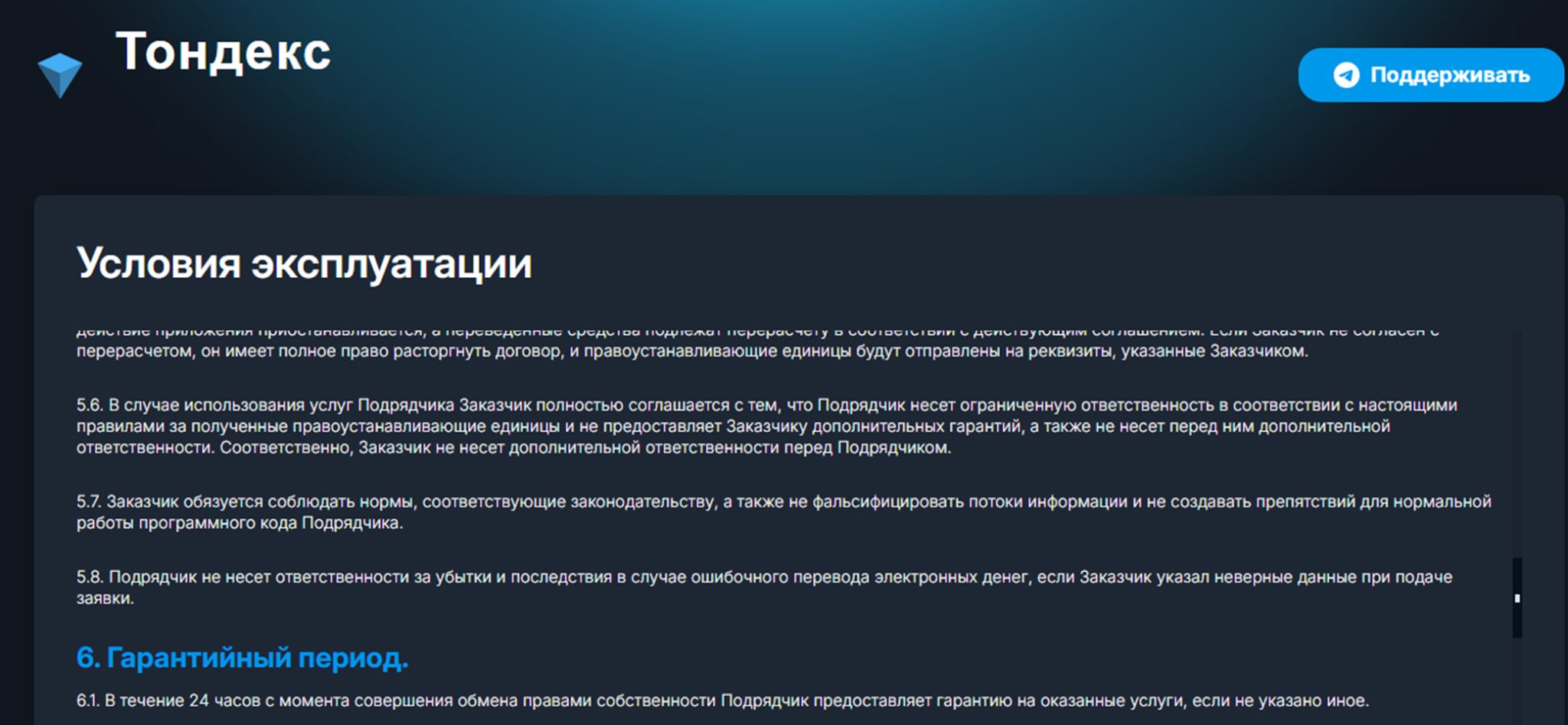Click the clause number 5.8.

click(x=89, y=576)
